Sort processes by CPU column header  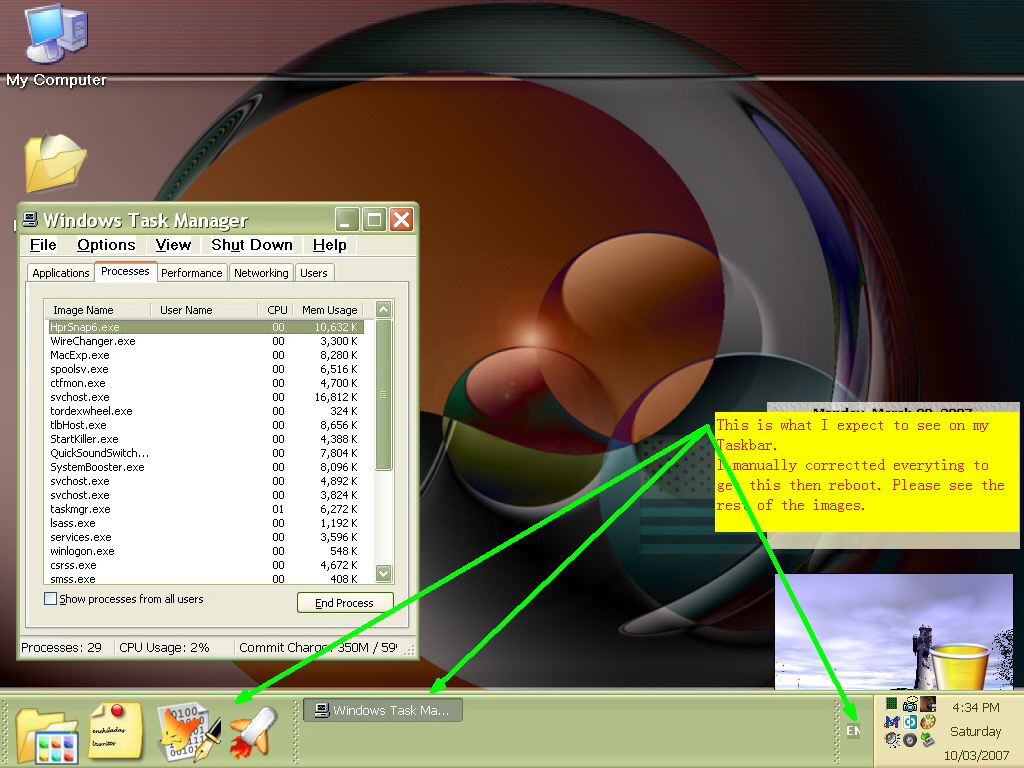pyautogui.click(x=277, y=310)
